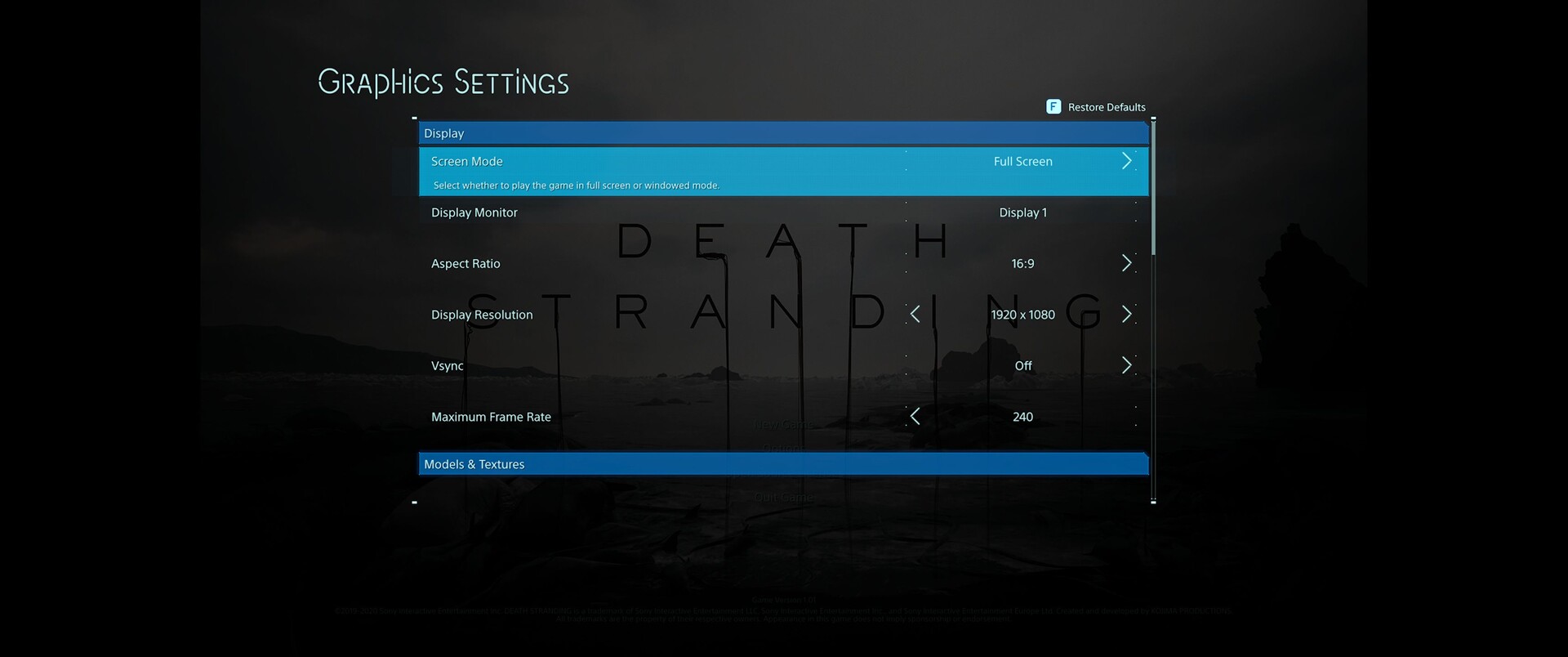Click the Full Screen value text
The width and height of the screenshot is (1568, 657).
click(x=1022, y=162)
